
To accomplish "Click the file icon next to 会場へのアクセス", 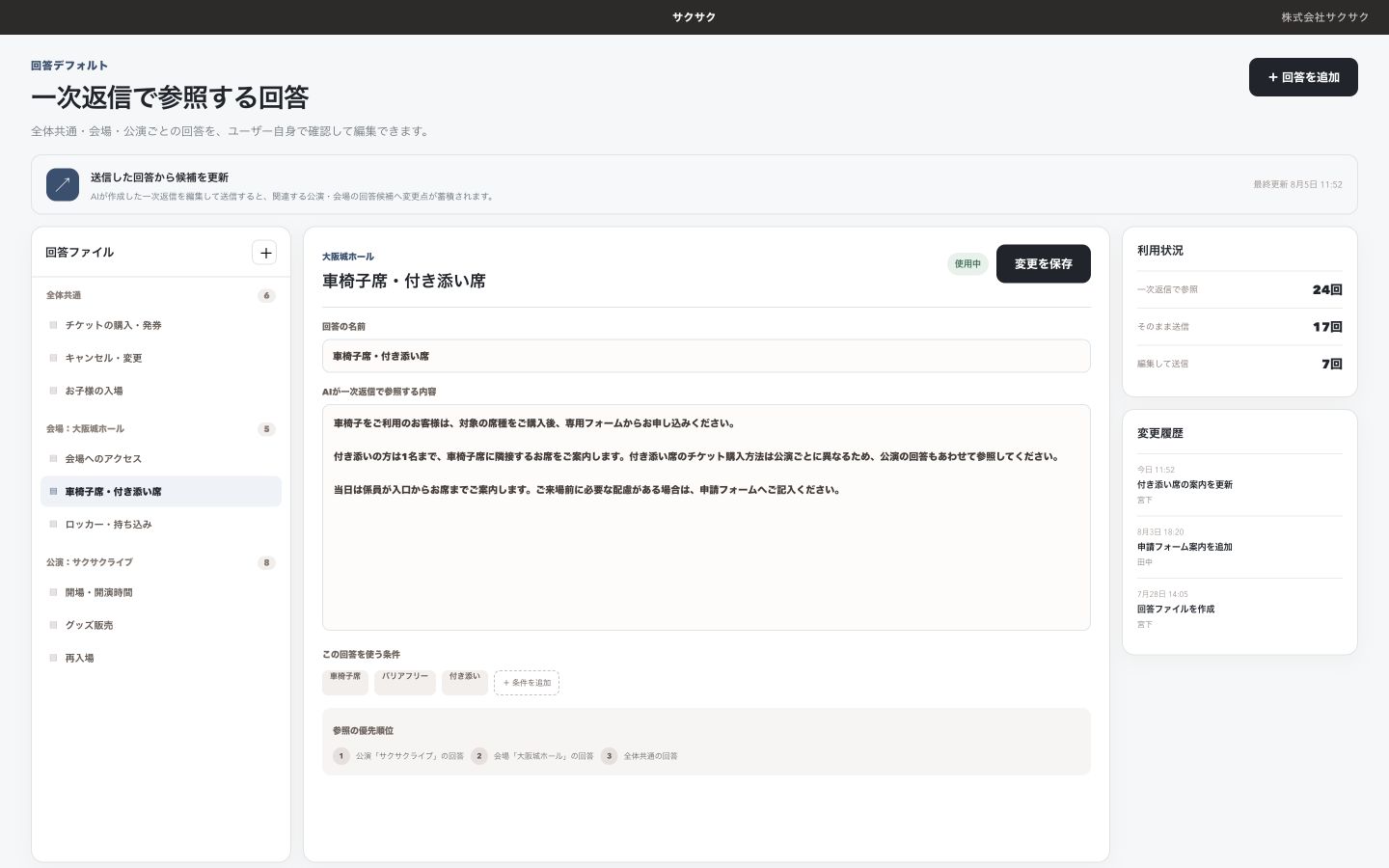I will tap(53, 459).
